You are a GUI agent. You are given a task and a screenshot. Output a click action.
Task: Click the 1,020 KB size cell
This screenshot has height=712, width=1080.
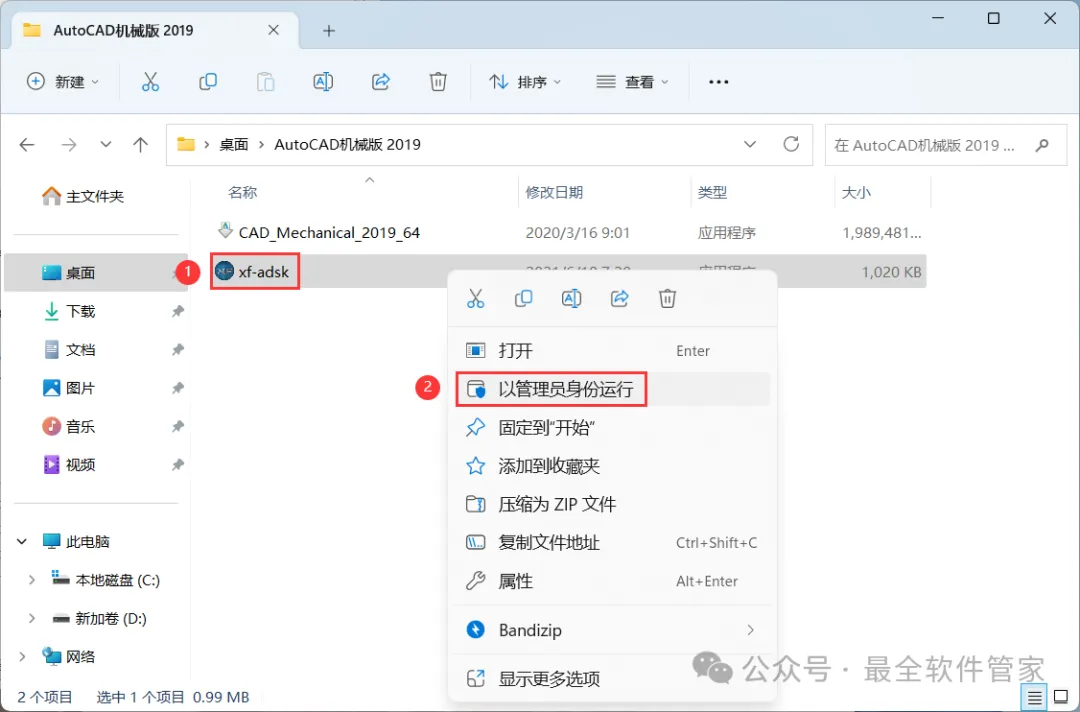click(x=891, y=272)
